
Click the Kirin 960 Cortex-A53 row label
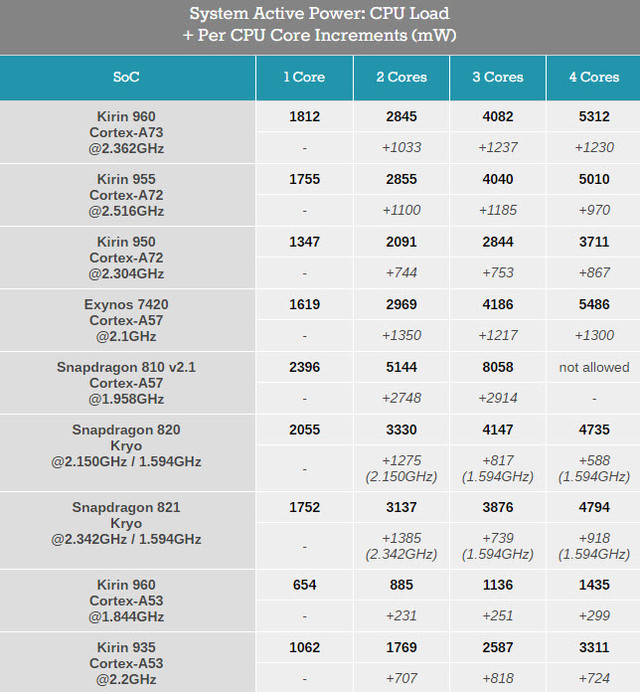click(x=127, y=601)
